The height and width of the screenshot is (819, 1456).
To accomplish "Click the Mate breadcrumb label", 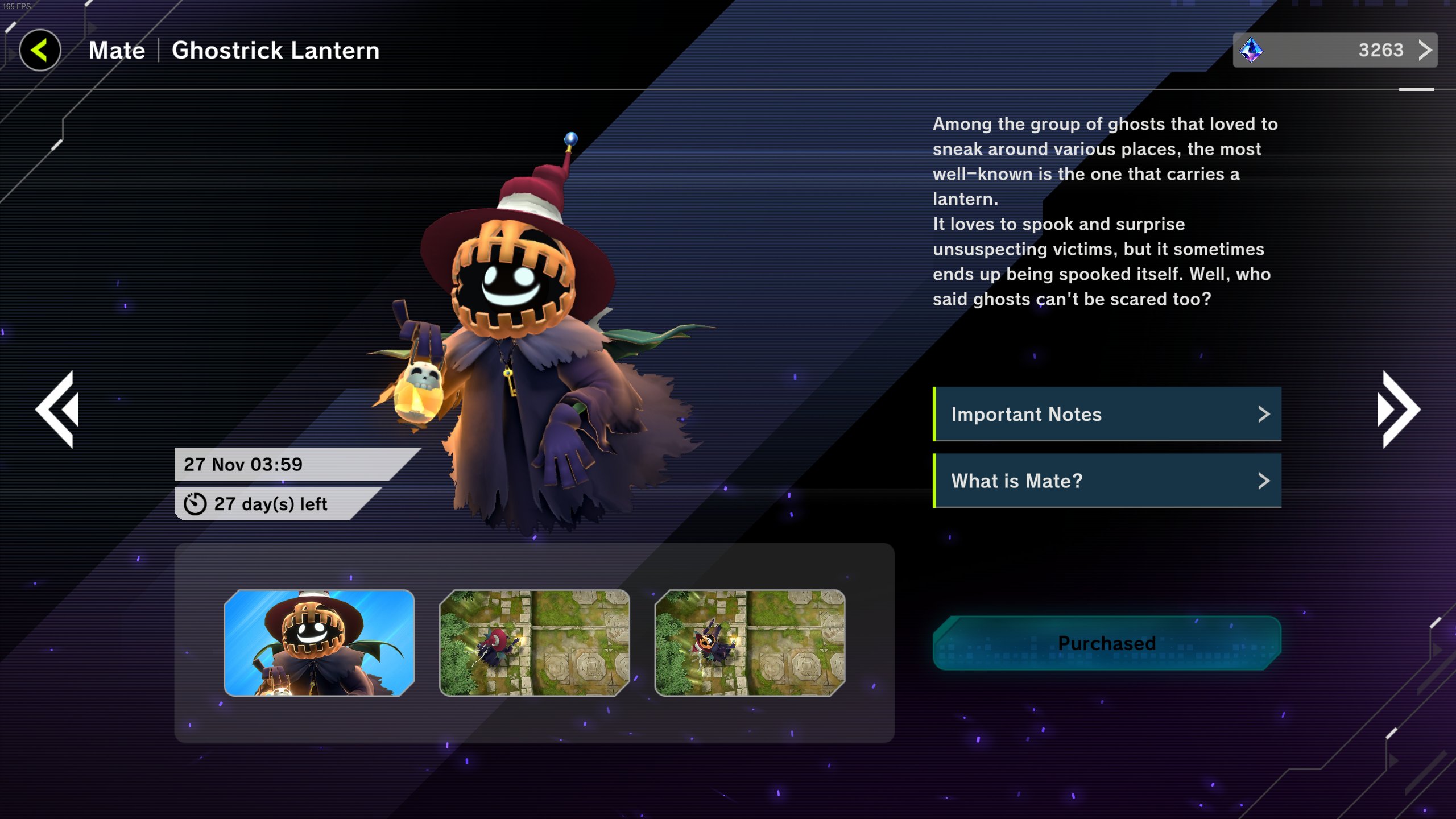I will 117,50.
